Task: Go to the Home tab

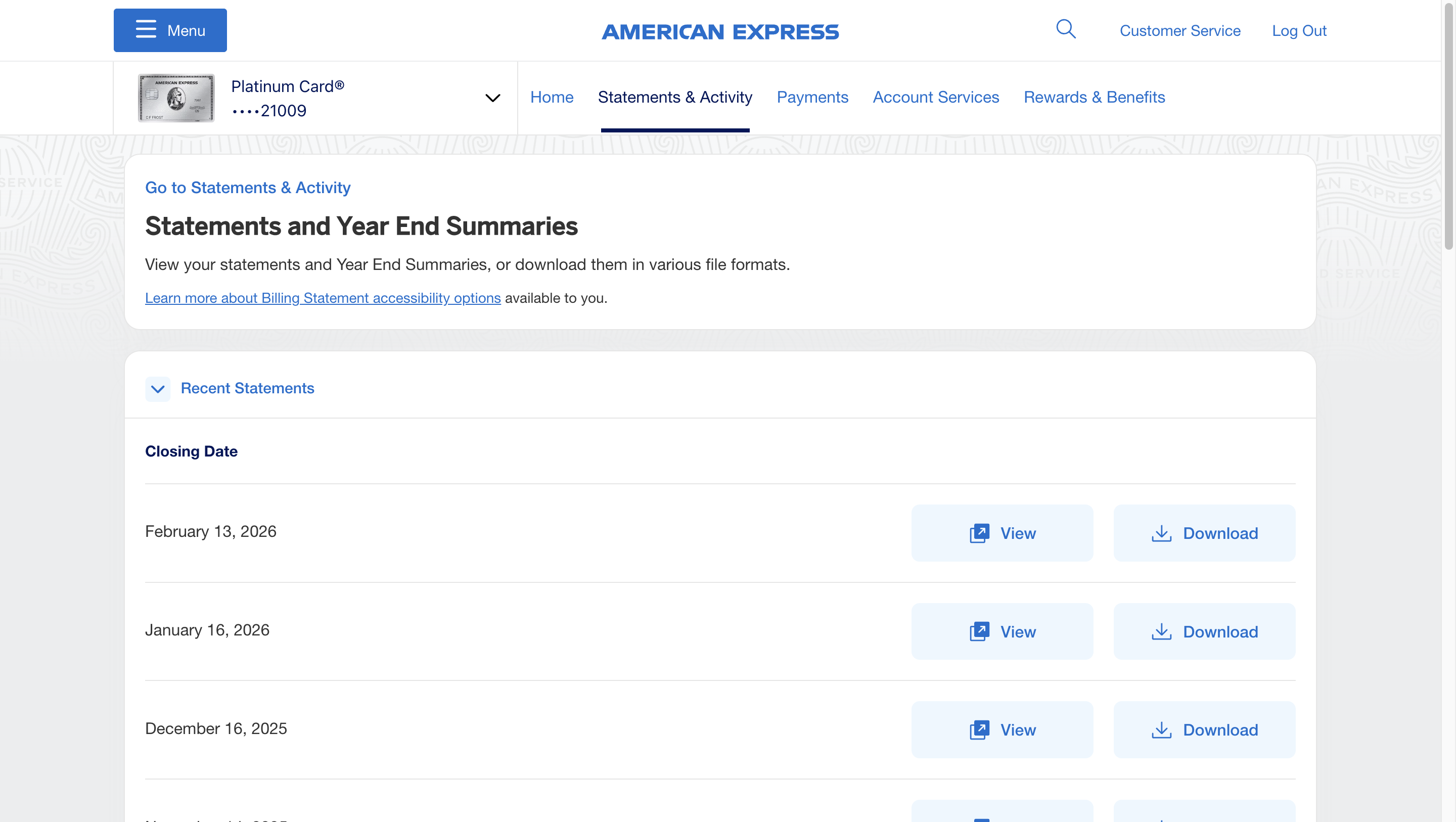Action: pos(552,97)
